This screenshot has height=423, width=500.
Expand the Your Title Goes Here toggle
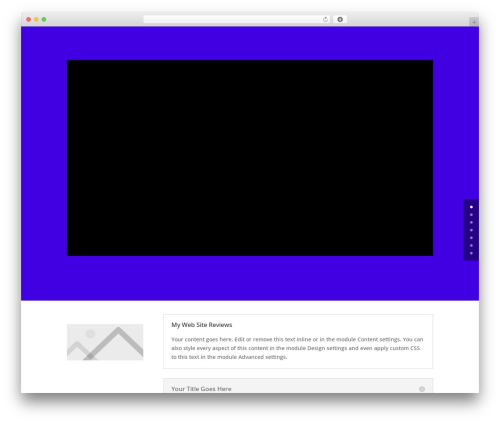click(298, 386)
